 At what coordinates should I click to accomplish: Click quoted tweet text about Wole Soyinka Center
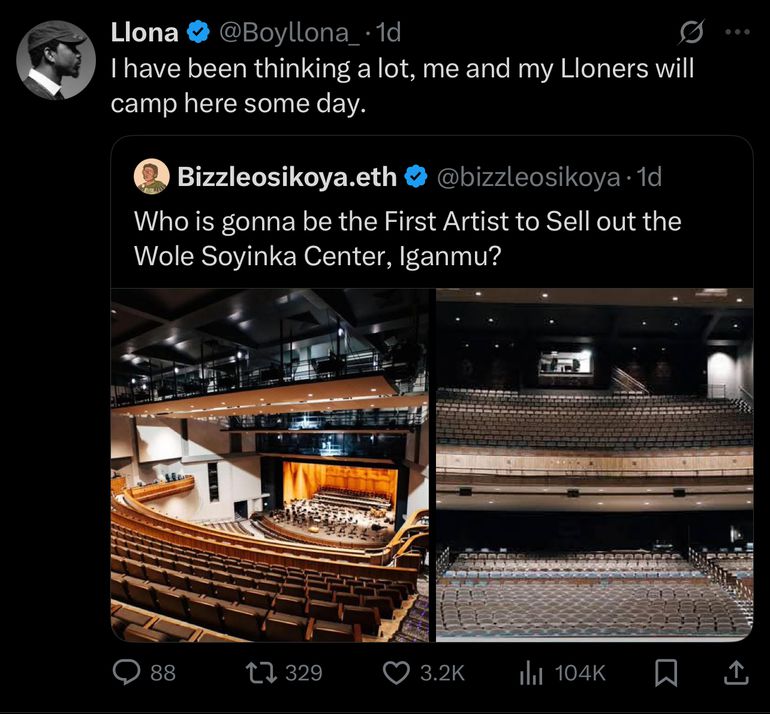point(407,237)
